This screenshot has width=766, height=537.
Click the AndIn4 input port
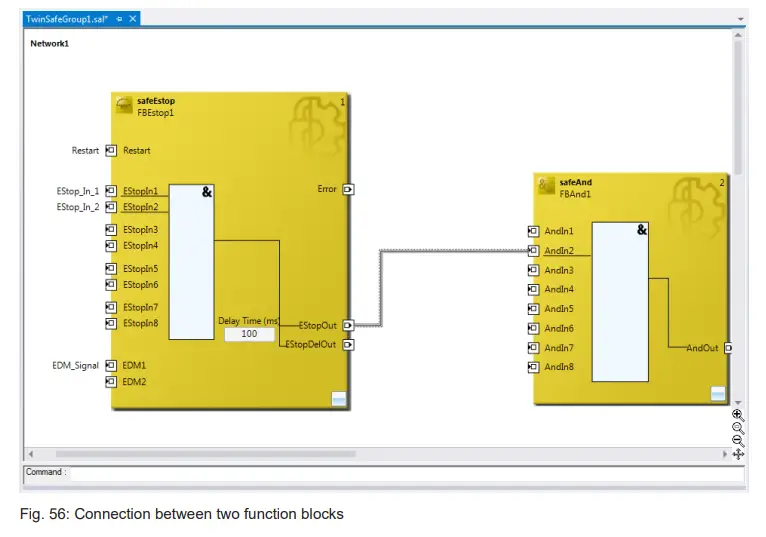click(533, 289)
